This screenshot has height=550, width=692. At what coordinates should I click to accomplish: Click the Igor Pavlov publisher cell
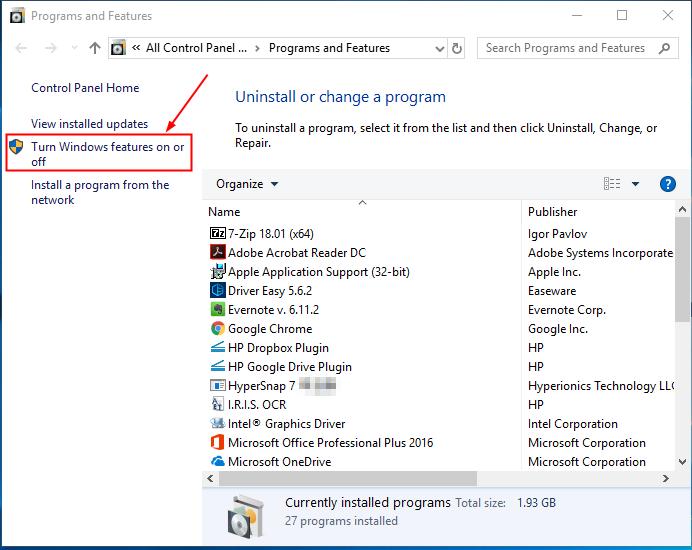click(557, 234)
